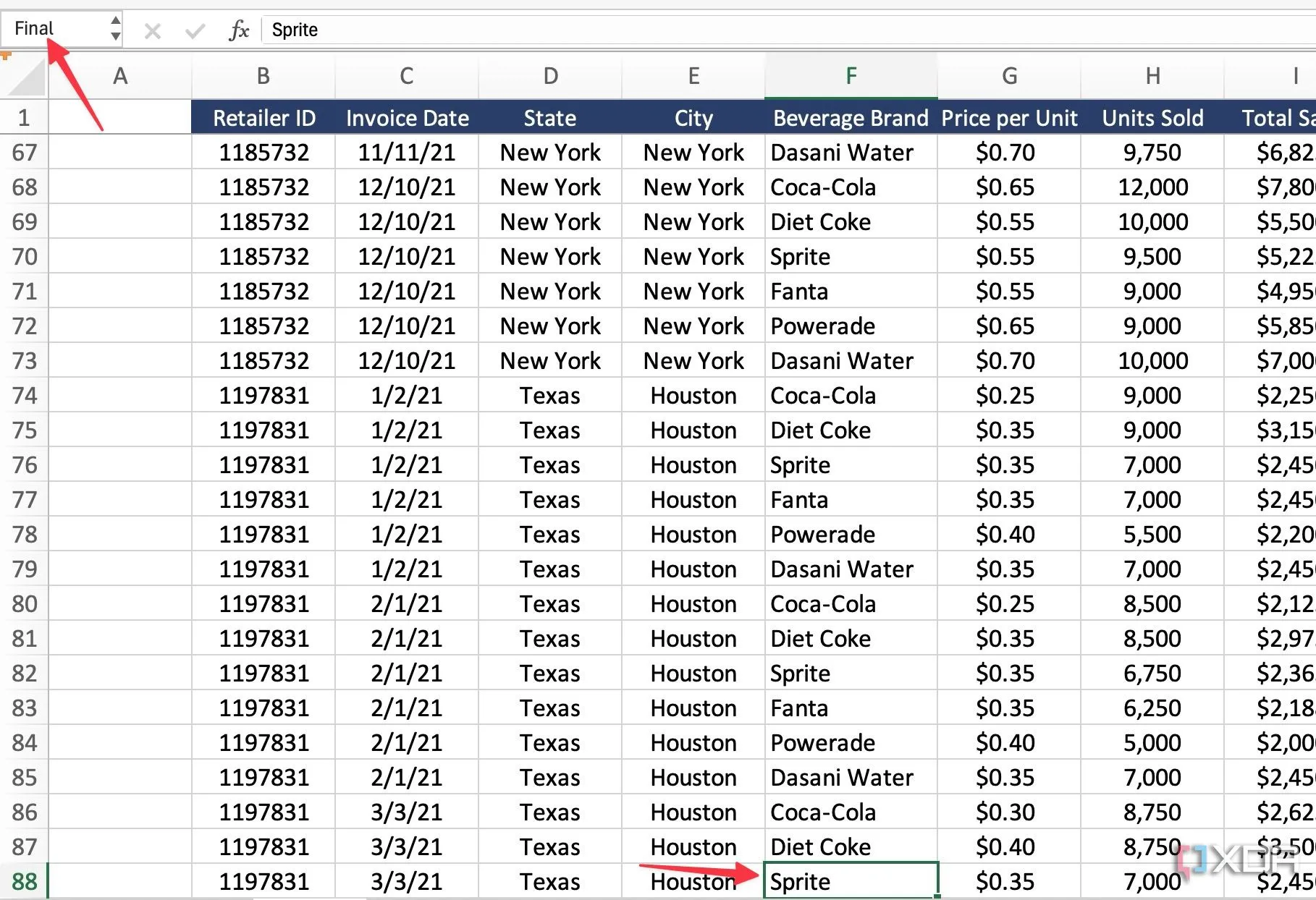Select the 12,000 units cell in row 68

[x=1152, y=187]
